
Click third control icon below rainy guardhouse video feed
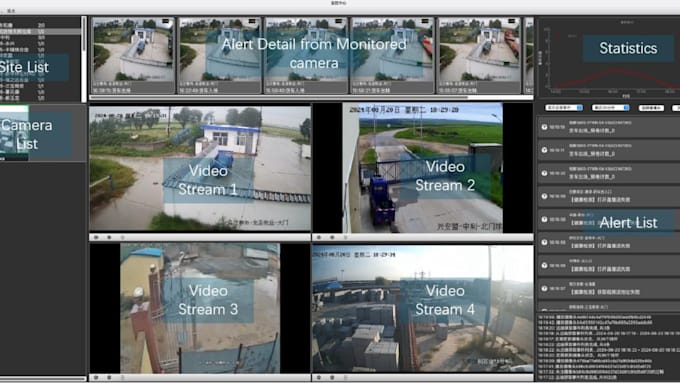(122, 237)
